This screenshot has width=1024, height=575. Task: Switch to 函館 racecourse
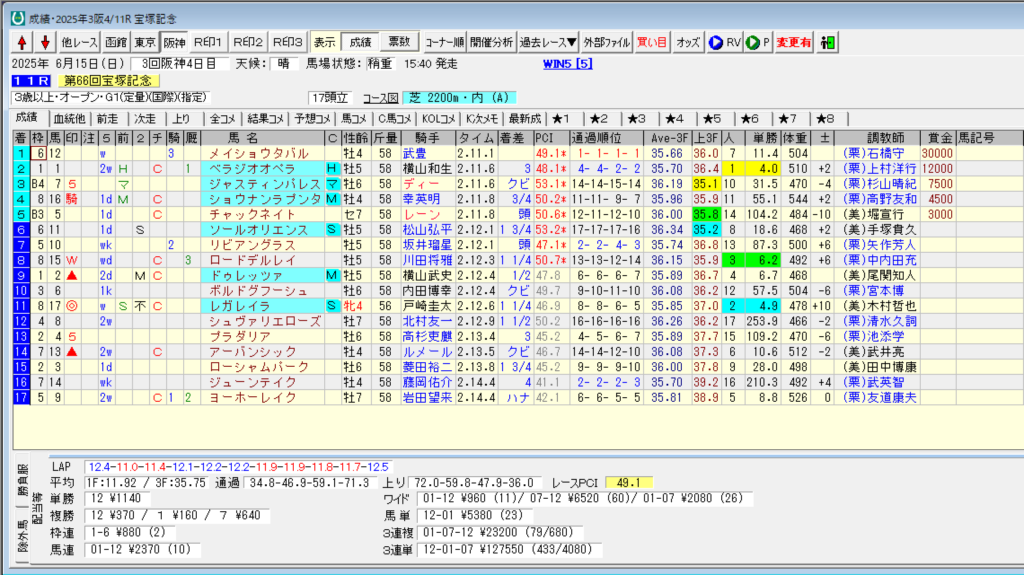tap(116, 42)
